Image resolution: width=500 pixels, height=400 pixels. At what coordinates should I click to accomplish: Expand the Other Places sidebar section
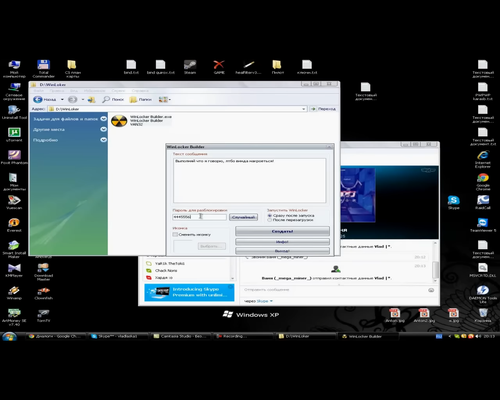point(104,129)
